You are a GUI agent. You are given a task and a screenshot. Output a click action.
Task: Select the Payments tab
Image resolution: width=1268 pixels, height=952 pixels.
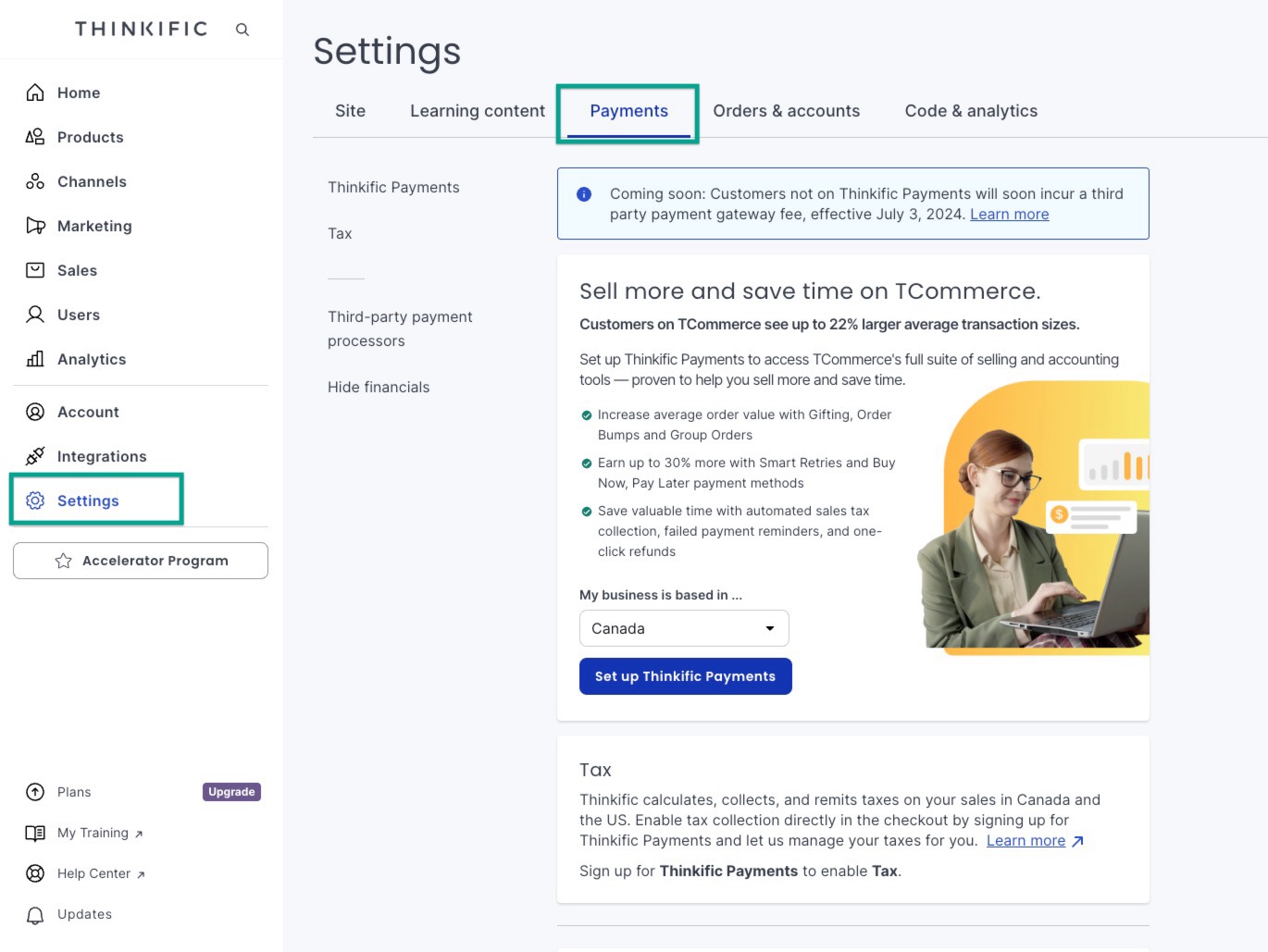point(628,111)
